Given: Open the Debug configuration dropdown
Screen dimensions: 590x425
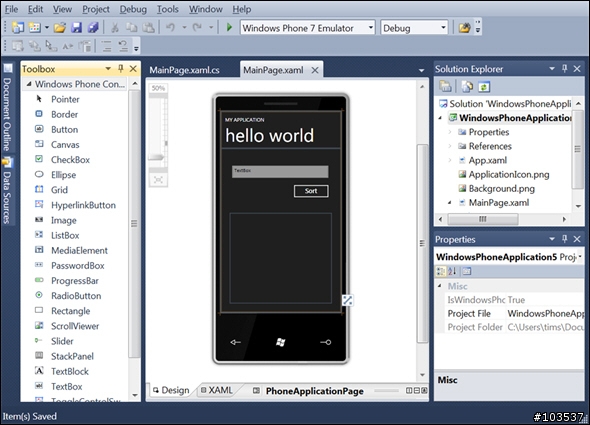Looking at the screenshot, I should click(x=414, y=28).
